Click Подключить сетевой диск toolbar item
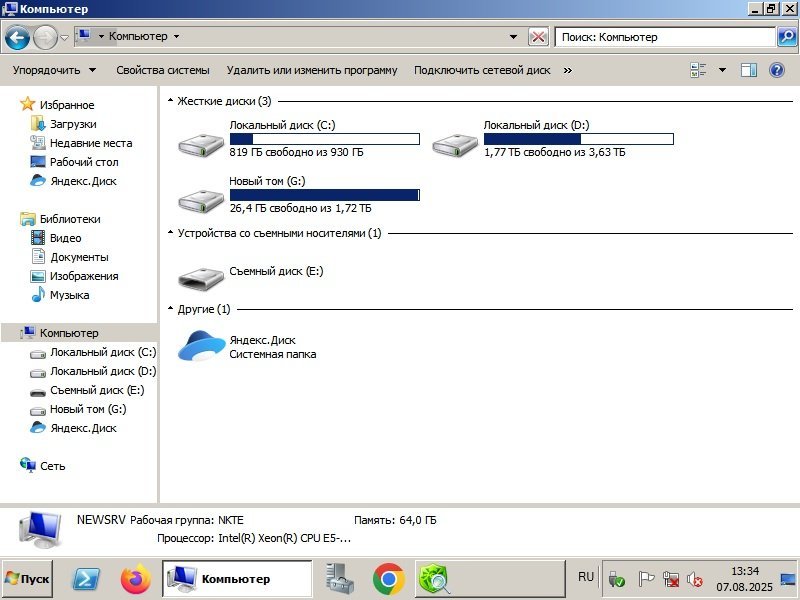The width and height of the screenshot is (800, 600). click(482, 70)
